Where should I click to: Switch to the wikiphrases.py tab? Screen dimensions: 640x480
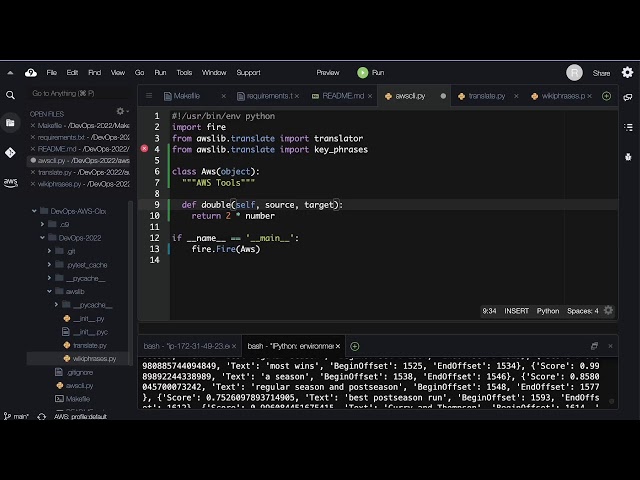pos(563,96)
